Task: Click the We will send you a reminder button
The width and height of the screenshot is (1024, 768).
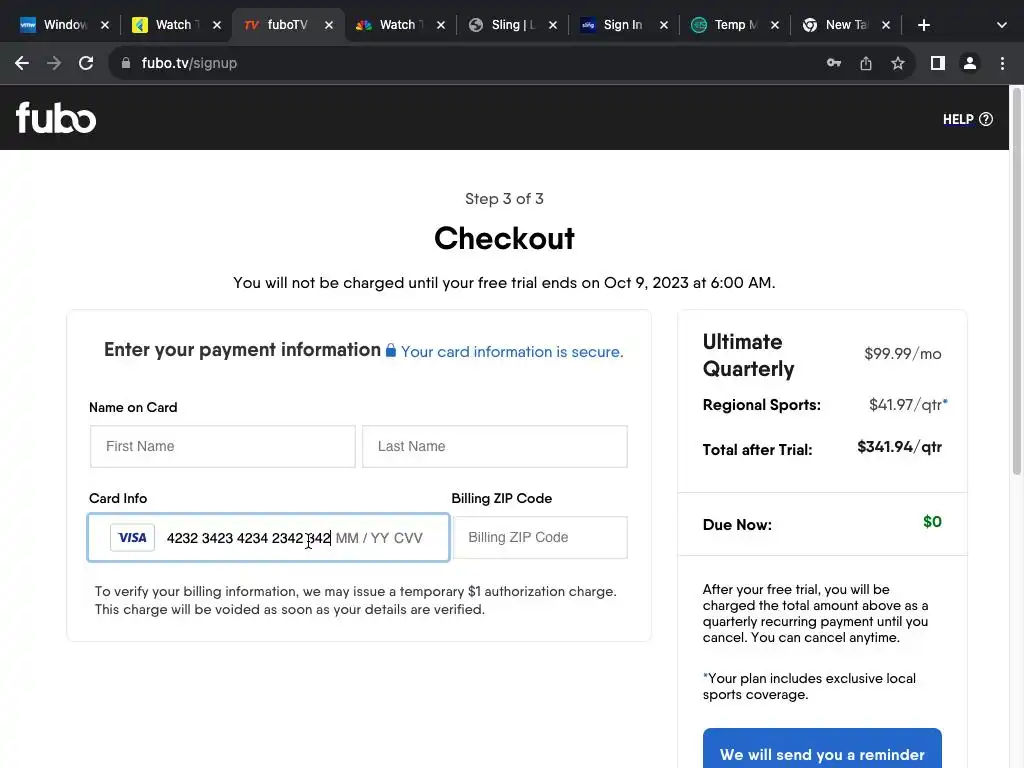Action: (822, 753)
